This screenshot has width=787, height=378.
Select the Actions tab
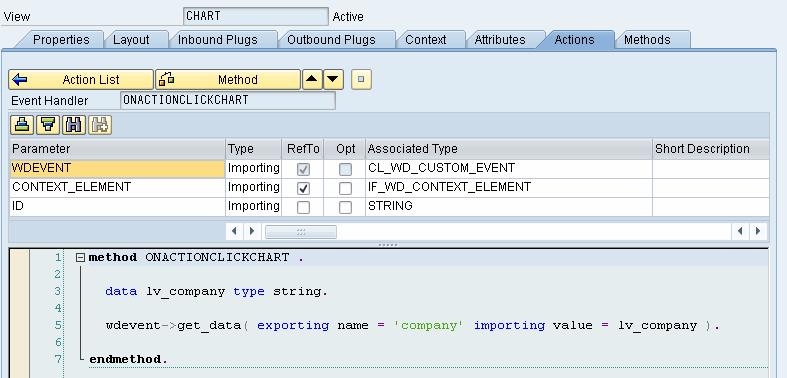(574, 40)
